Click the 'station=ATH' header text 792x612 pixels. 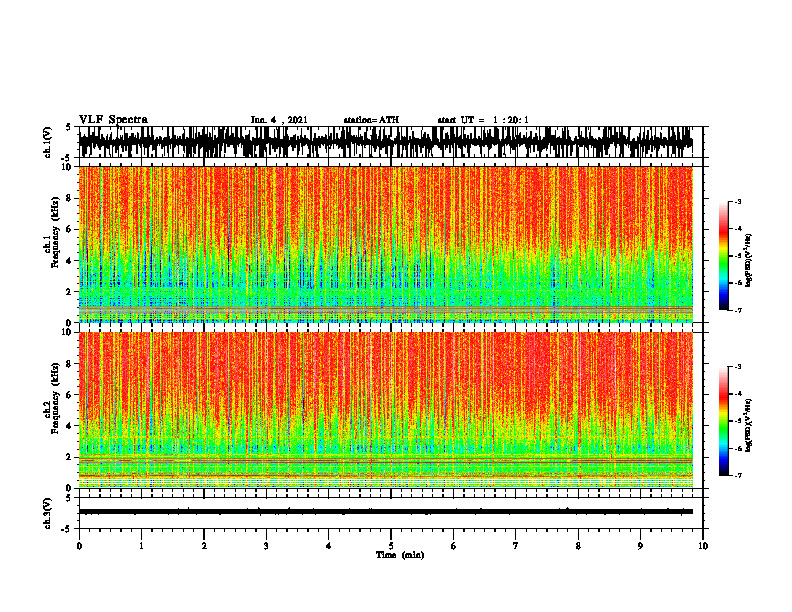[371, 120]
